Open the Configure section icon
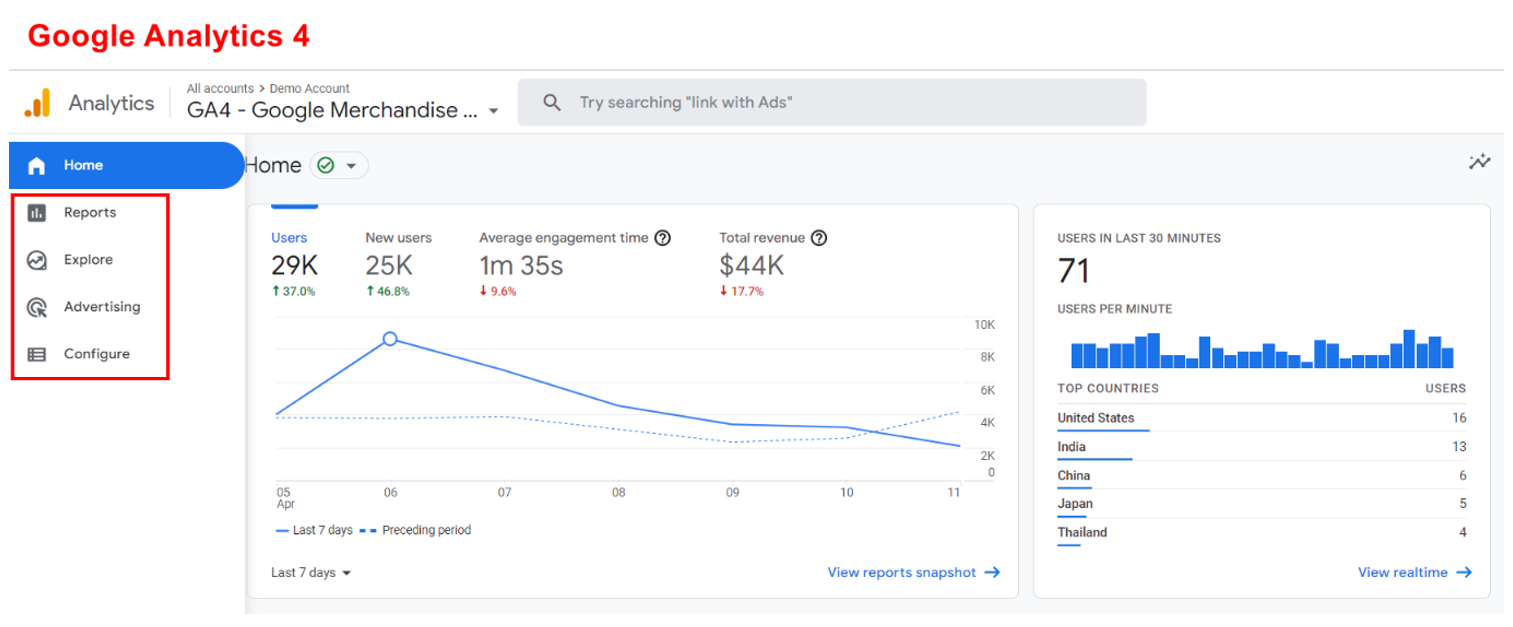 (x=36, y=353)
